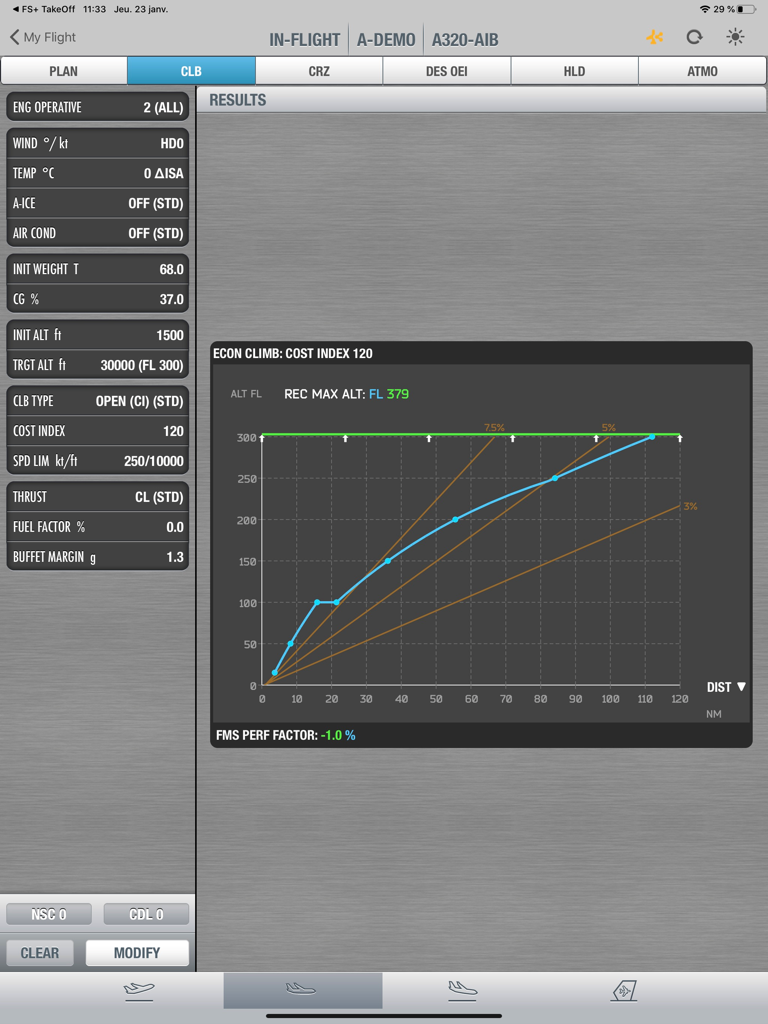Tap the CDL 0 button

pos(146,914)
